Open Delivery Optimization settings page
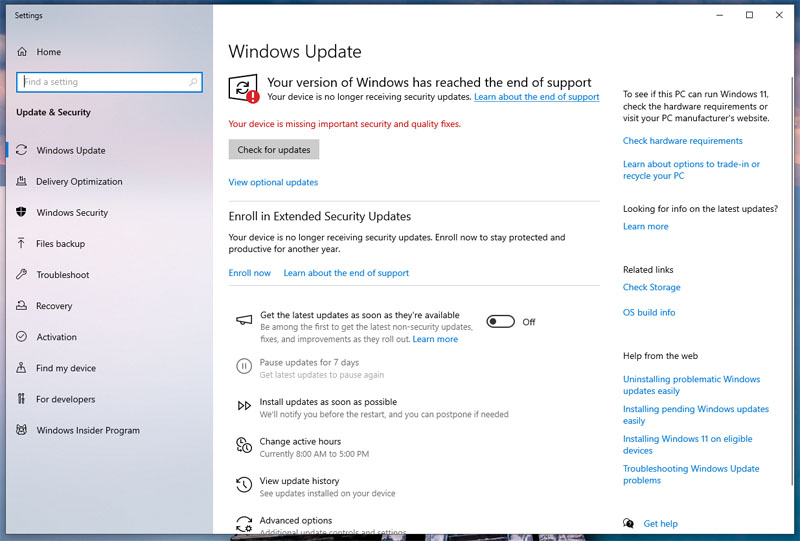The width and height of the screenshot is (800, 541). 79,181
